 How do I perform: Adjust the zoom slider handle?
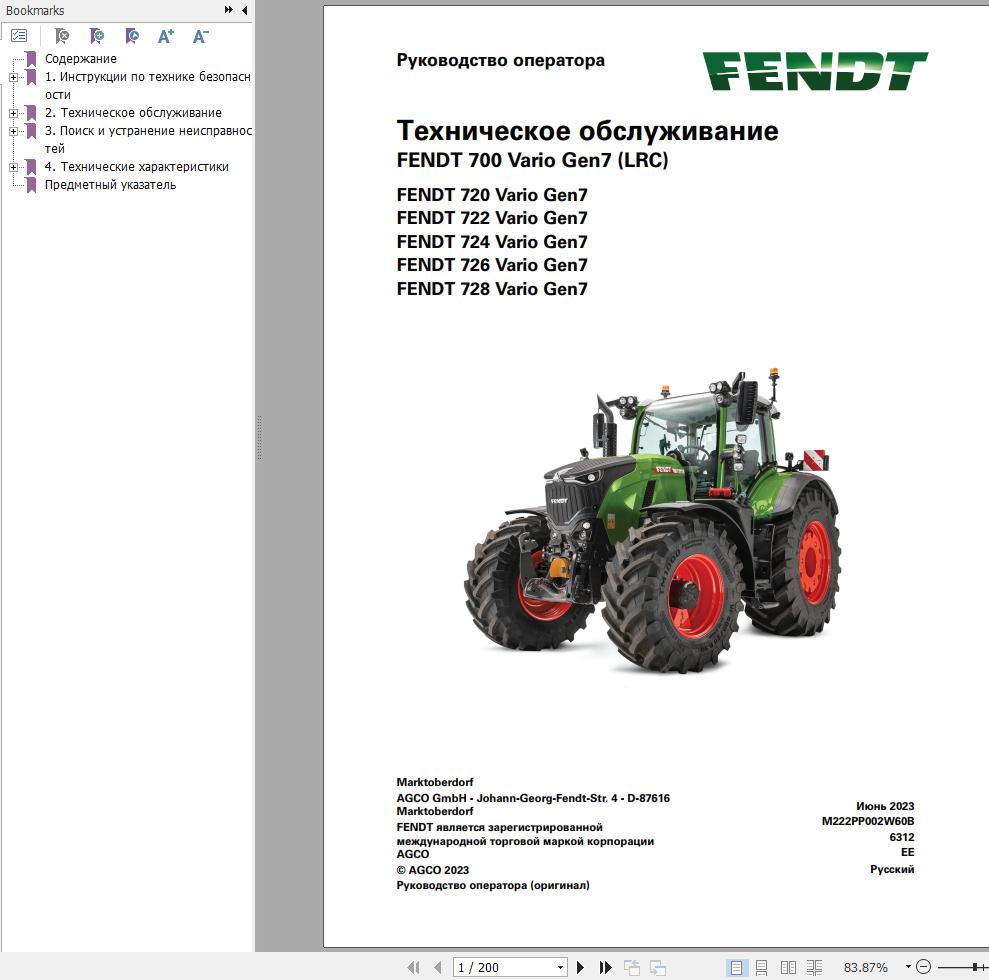(x=975, y=967)
